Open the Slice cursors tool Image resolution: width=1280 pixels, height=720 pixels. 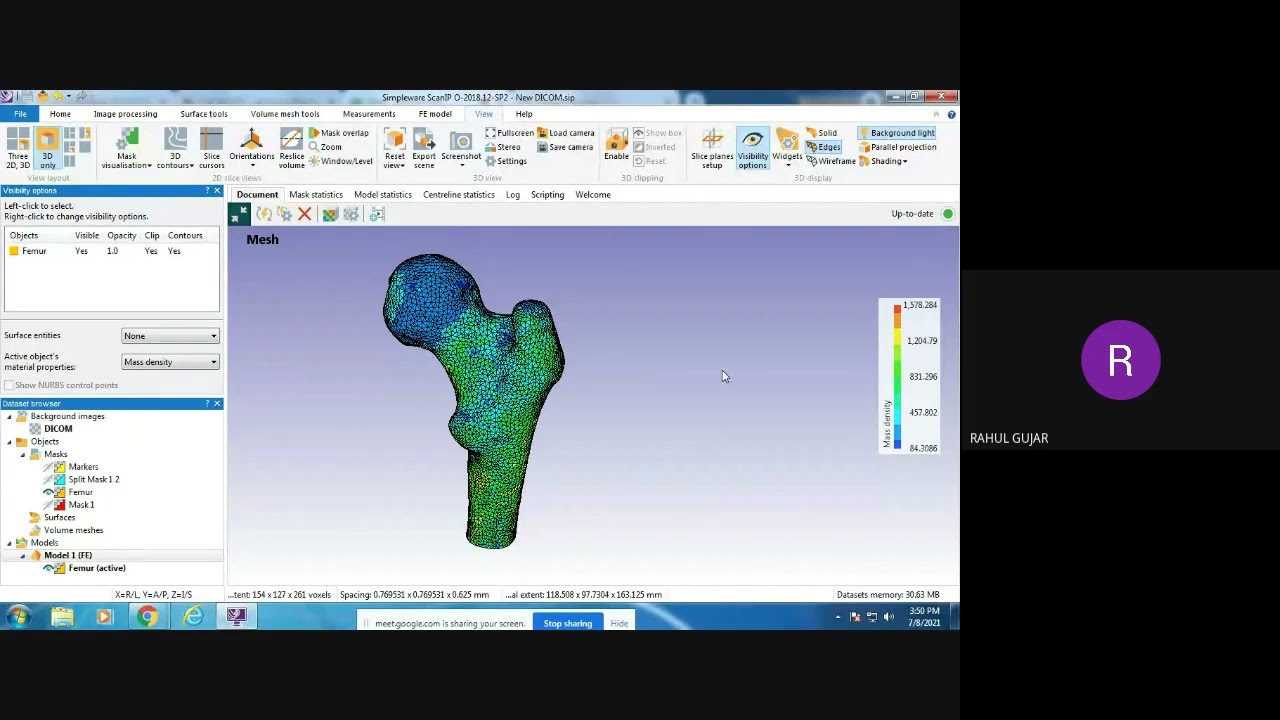coord(211,147)
